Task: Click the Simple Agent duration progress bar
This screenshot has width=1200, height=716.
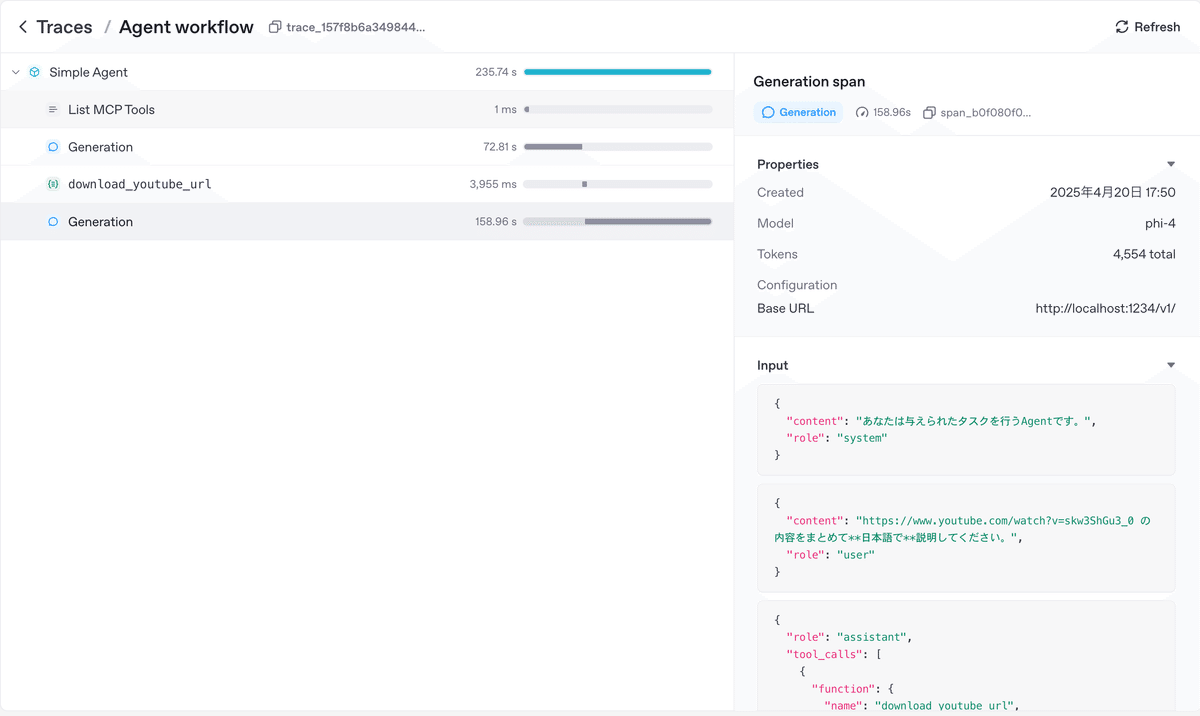Action: coord(617,72)
